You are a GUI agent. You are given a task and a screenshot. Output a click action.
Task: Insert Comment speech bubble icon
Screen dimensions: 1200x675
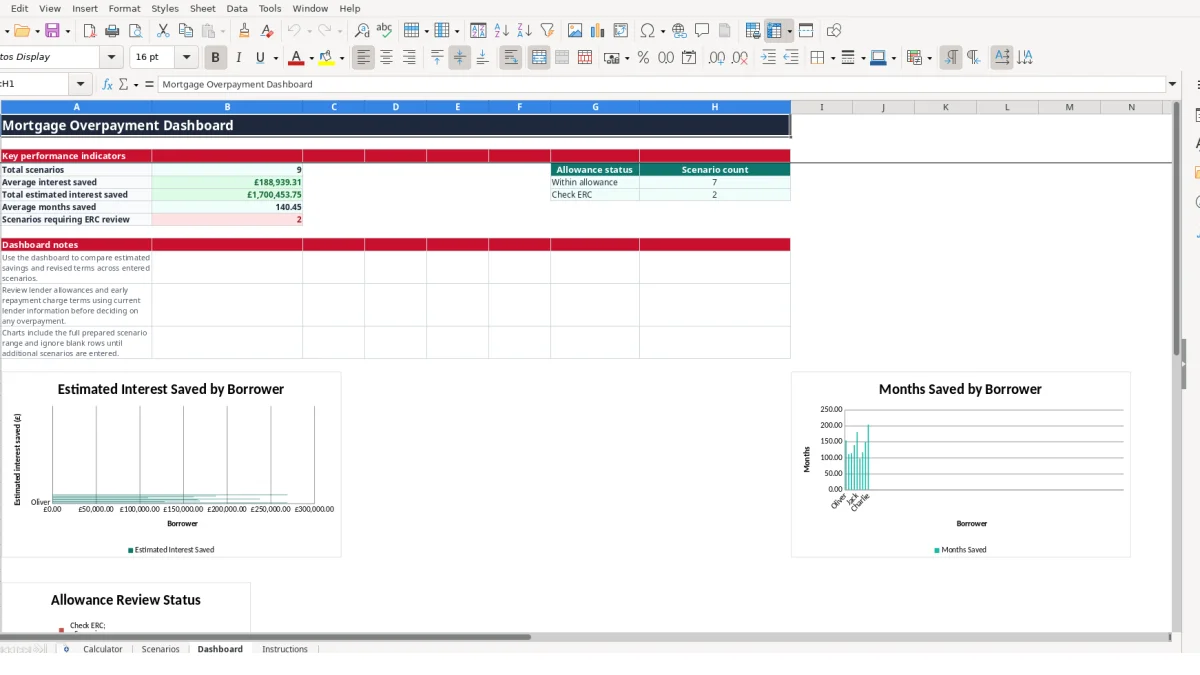[x=702, y=31]
